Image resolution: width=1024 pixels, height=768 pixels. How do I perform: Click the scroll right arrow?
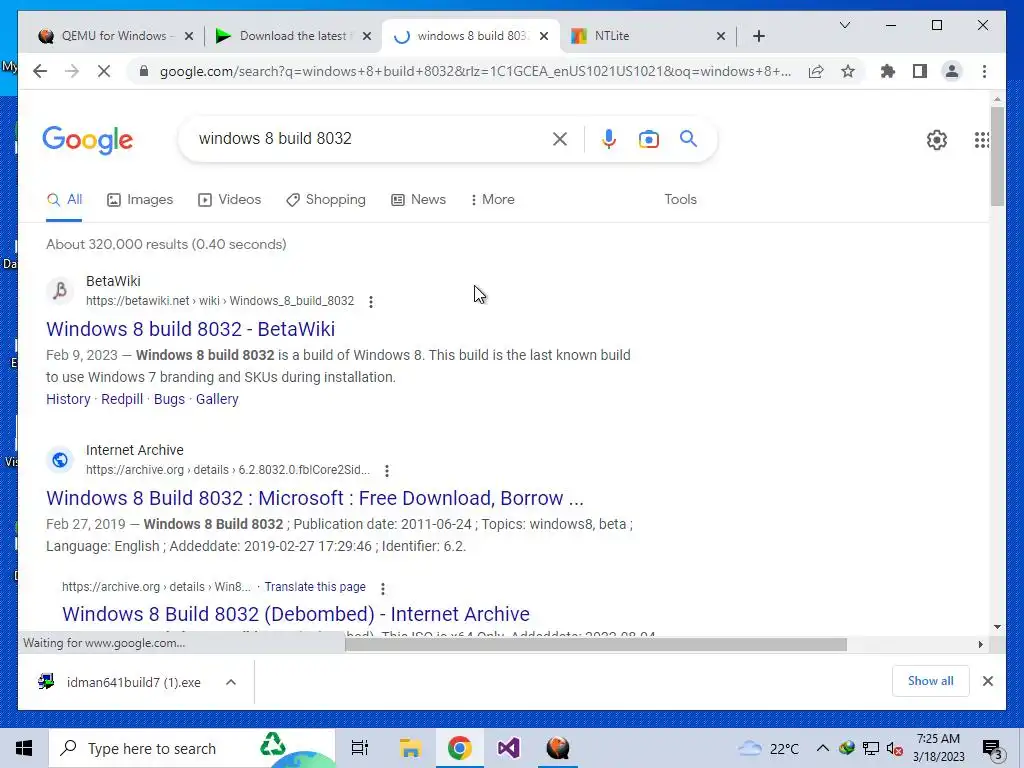980,644
